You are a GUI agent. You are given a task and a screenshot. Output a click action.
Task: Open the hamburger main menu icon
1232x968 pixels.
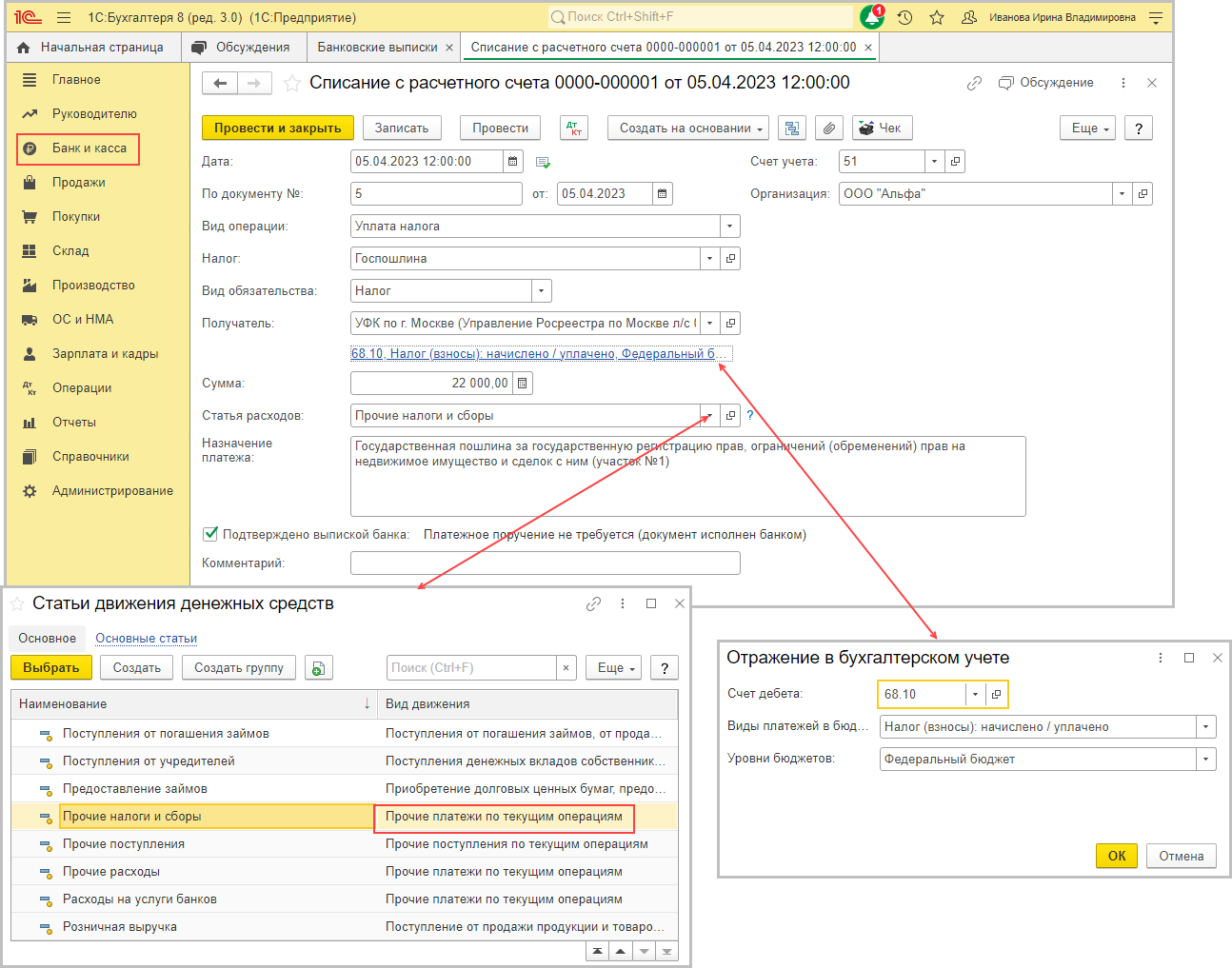[x=64, y=17]
